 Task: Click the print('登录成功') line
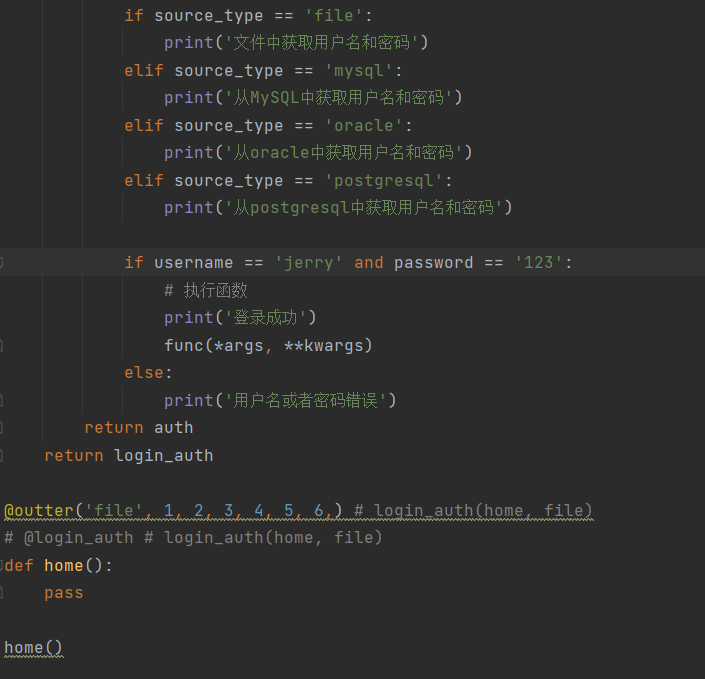[x=240, y=317]
